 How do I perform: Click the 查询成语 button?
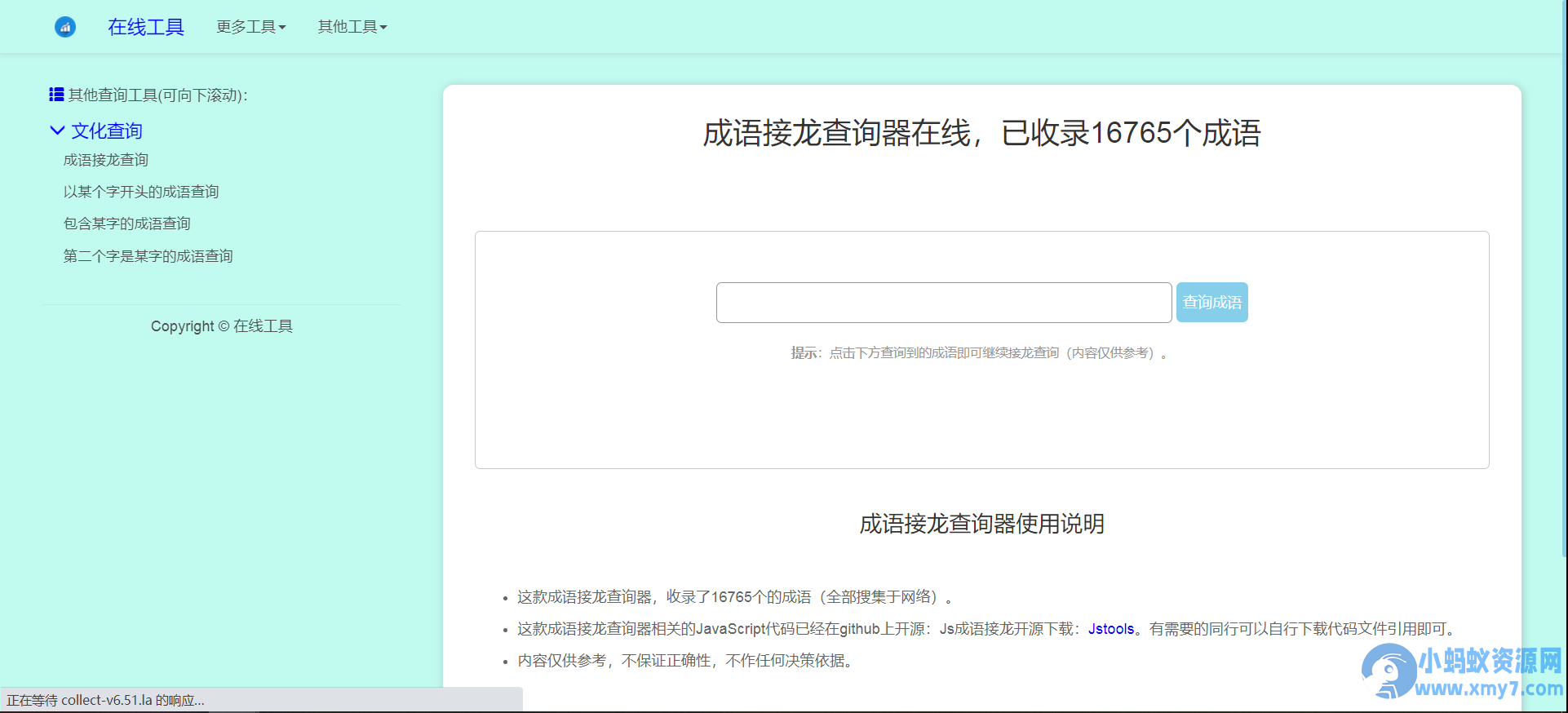pos(1212,303)
